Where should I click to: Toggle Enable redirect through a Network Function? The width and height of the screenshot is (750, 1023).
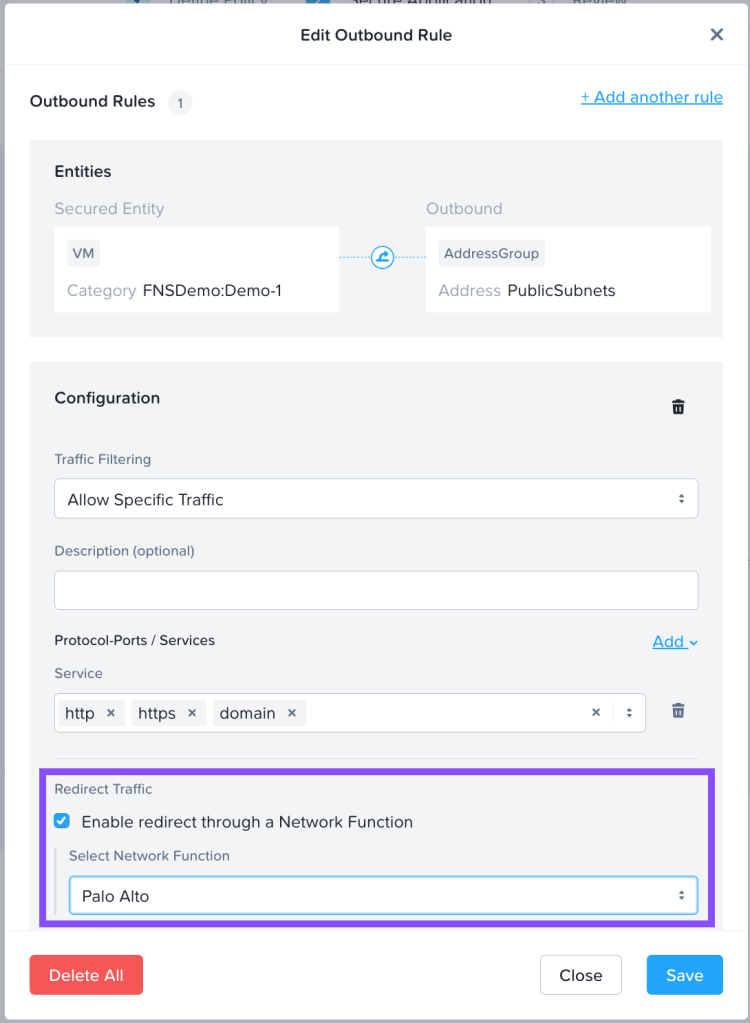coord(62,821)
